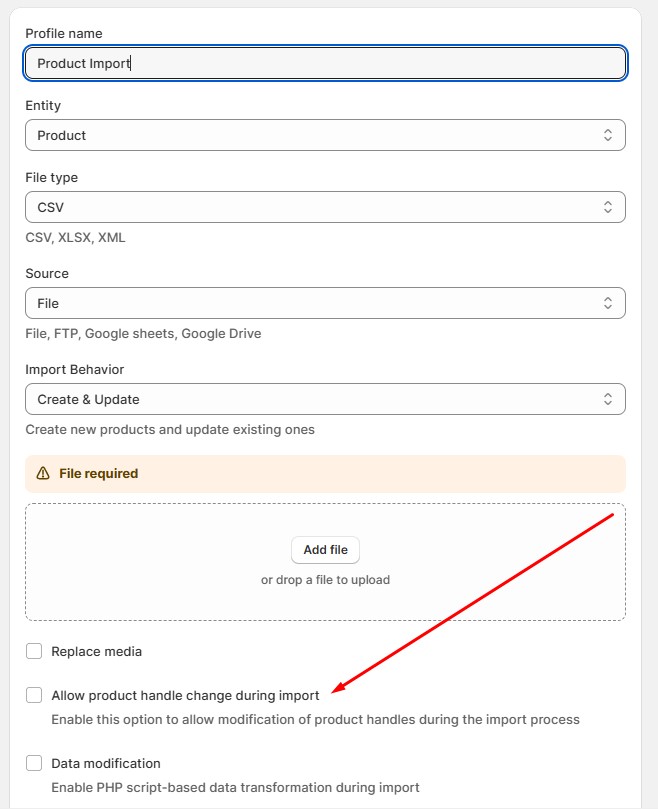The width and height of the screenshot is (658, 809).
Task: Click the warning icon next to File required
Action: [42, 473]
